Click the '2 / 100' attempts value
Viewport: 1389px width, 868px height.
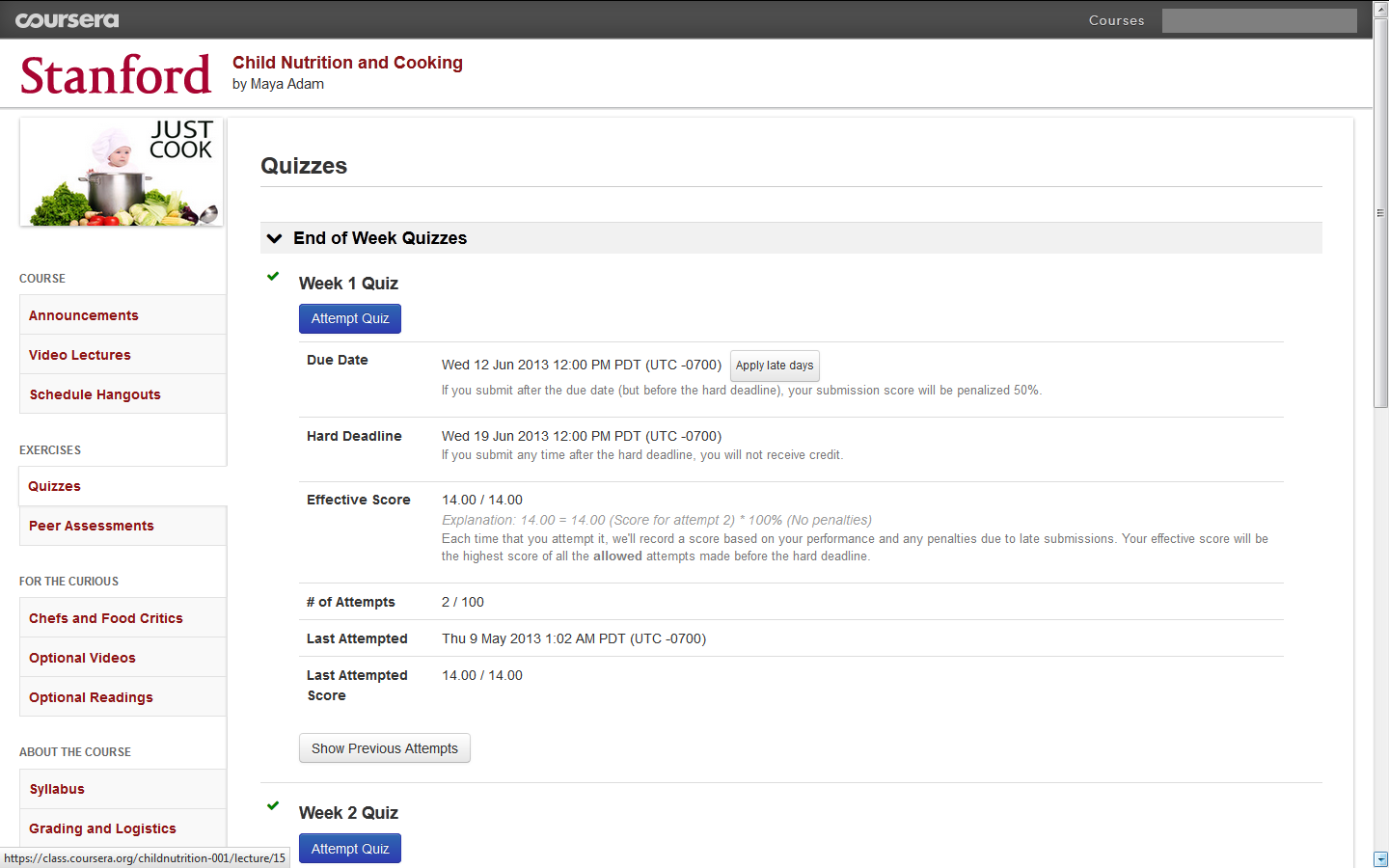[463, 602]
